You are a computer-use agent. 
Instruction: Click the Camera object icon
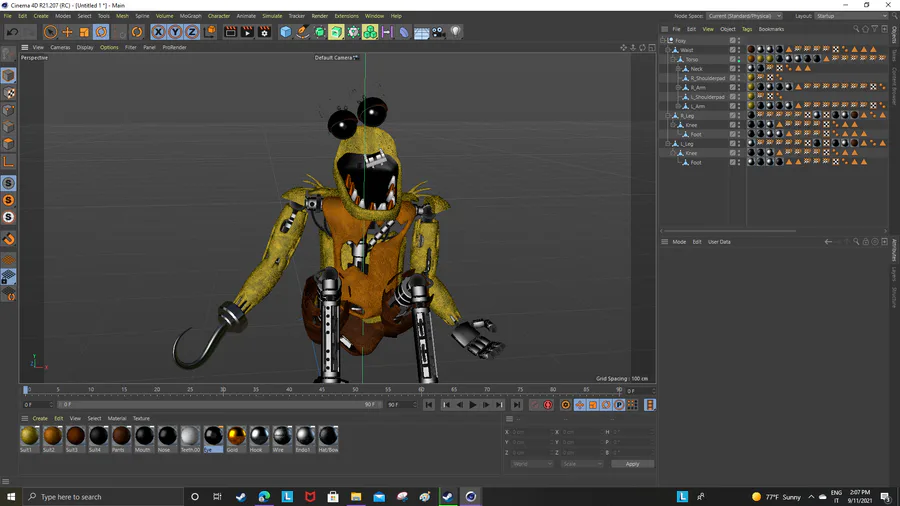438,32
